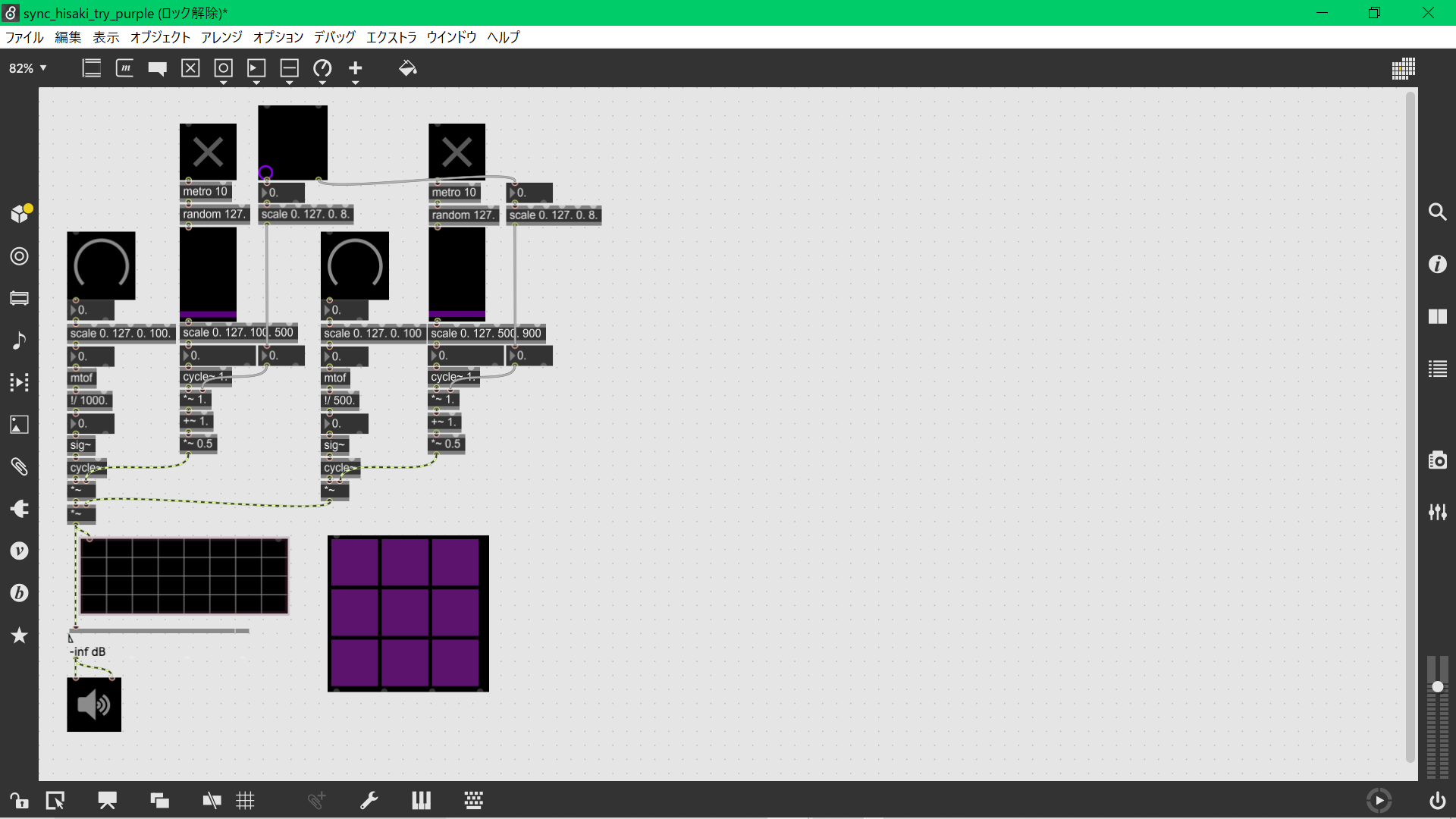
Task: Toggle grid display in bottom toolbar
Action: (245, 800)
